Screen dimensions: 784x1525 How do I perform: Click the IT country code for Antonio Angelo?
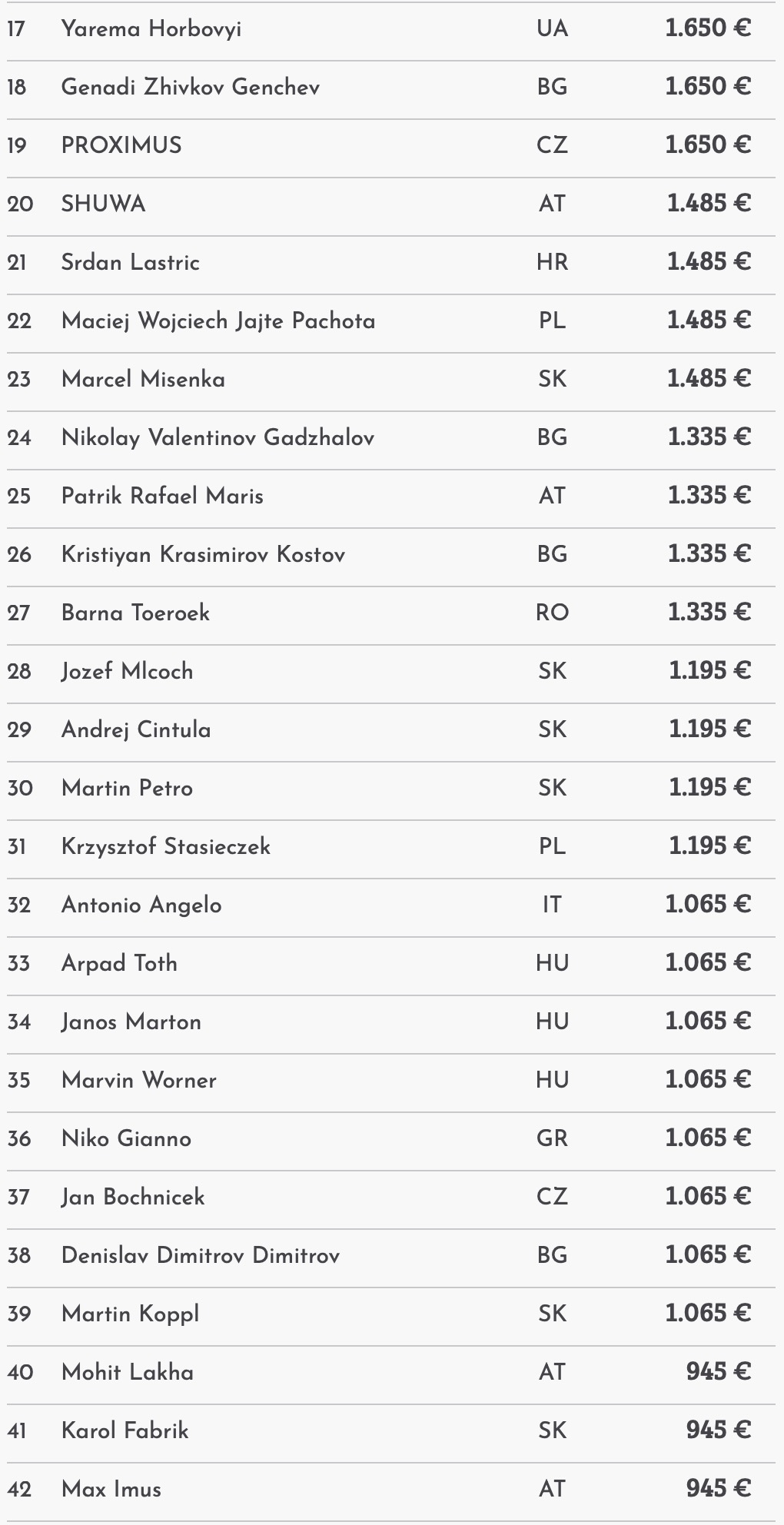(552, 905)
